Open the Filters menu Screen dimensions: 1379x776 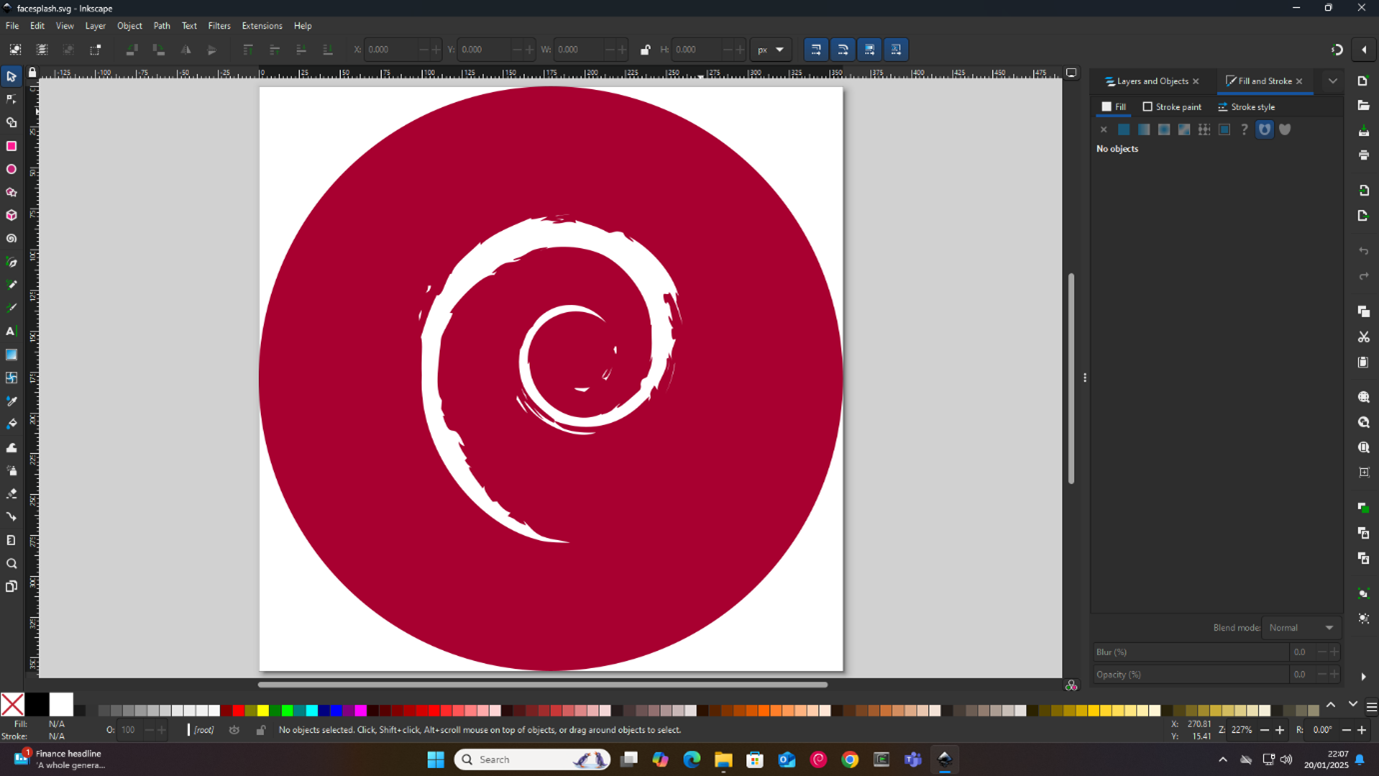coord(219,26)
